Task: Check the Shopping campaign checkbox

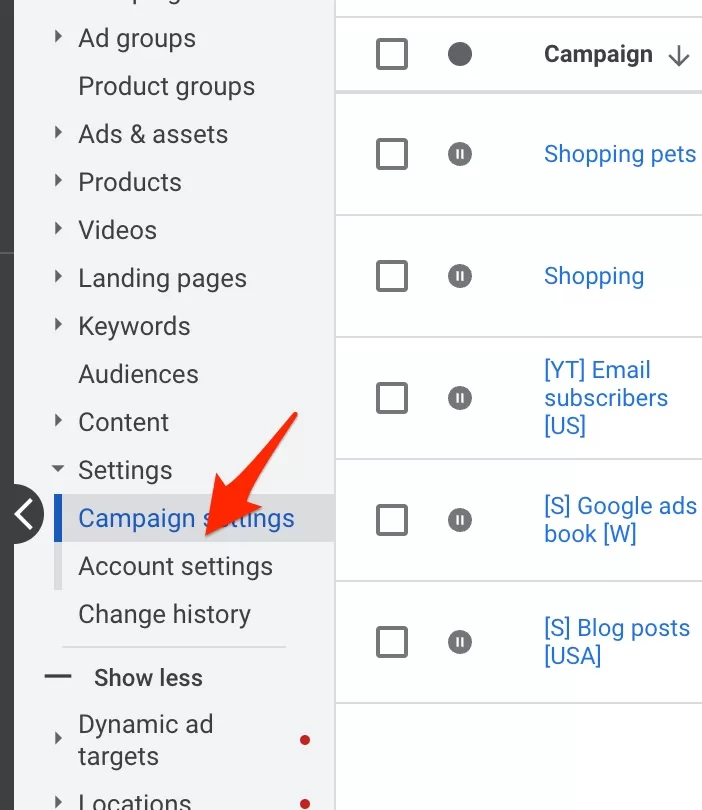Action: 392,276
